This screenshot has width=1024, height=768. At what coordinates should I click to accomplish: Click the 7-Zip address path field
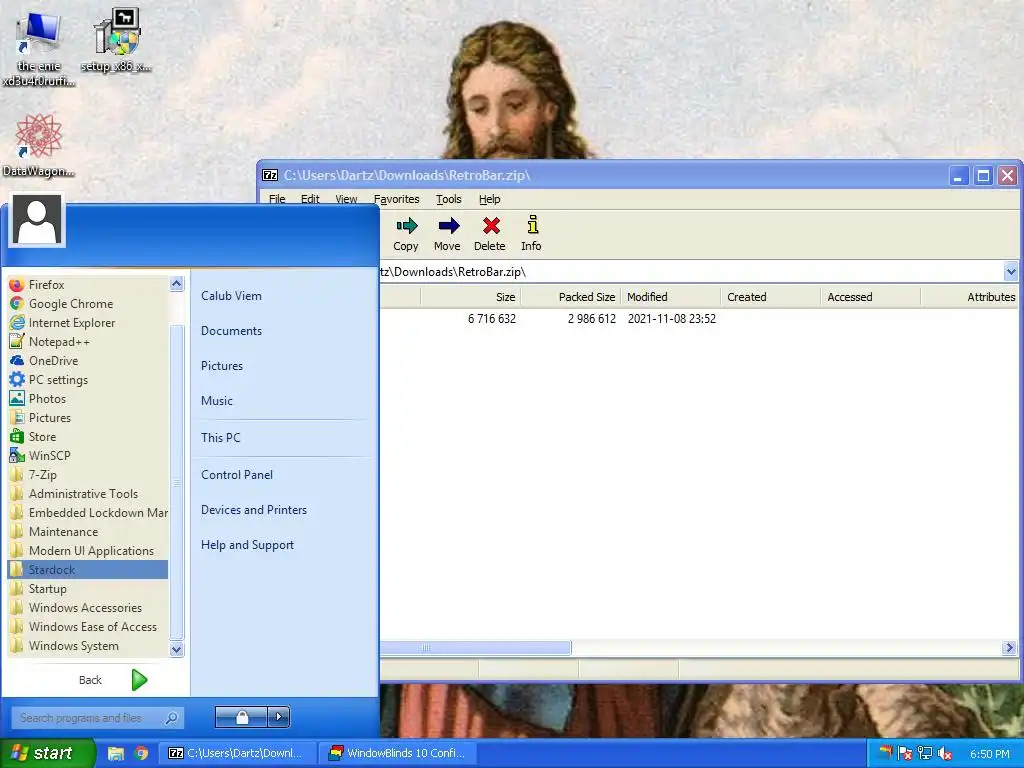[691, 272]
